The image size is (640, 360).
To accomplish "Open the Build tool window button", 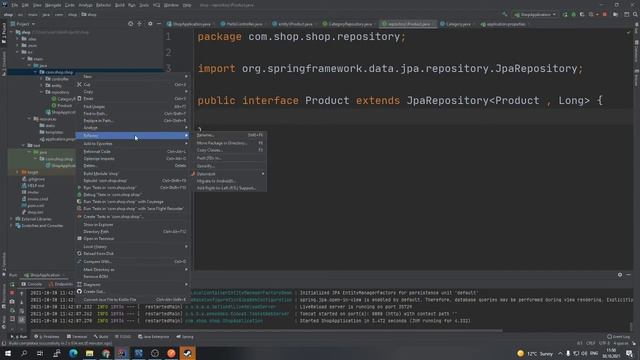I will 101,337.
